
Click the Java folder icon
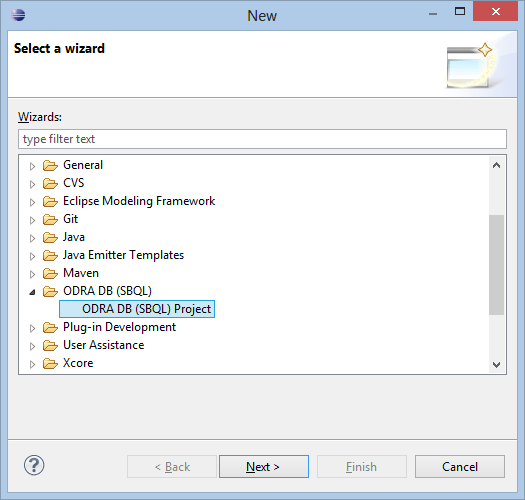[50, 238]
